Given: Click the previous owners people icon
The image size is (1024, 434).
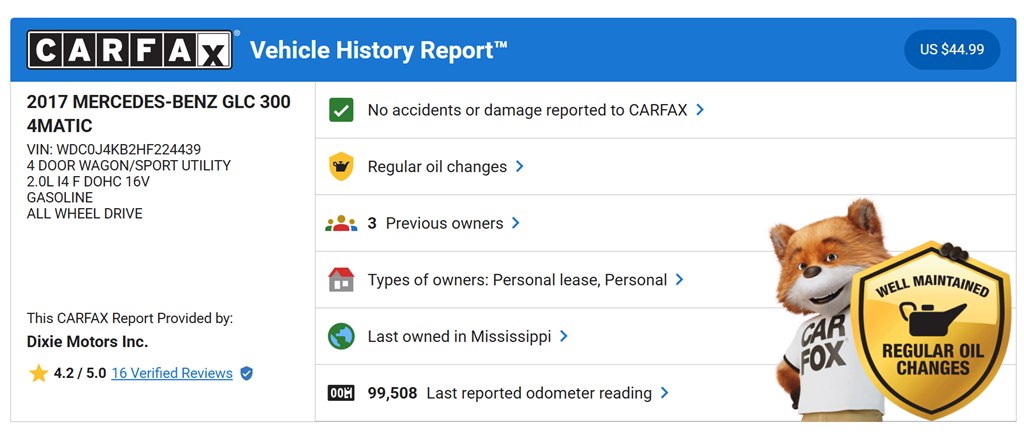Looking at the screenshot, I should 342,224.
